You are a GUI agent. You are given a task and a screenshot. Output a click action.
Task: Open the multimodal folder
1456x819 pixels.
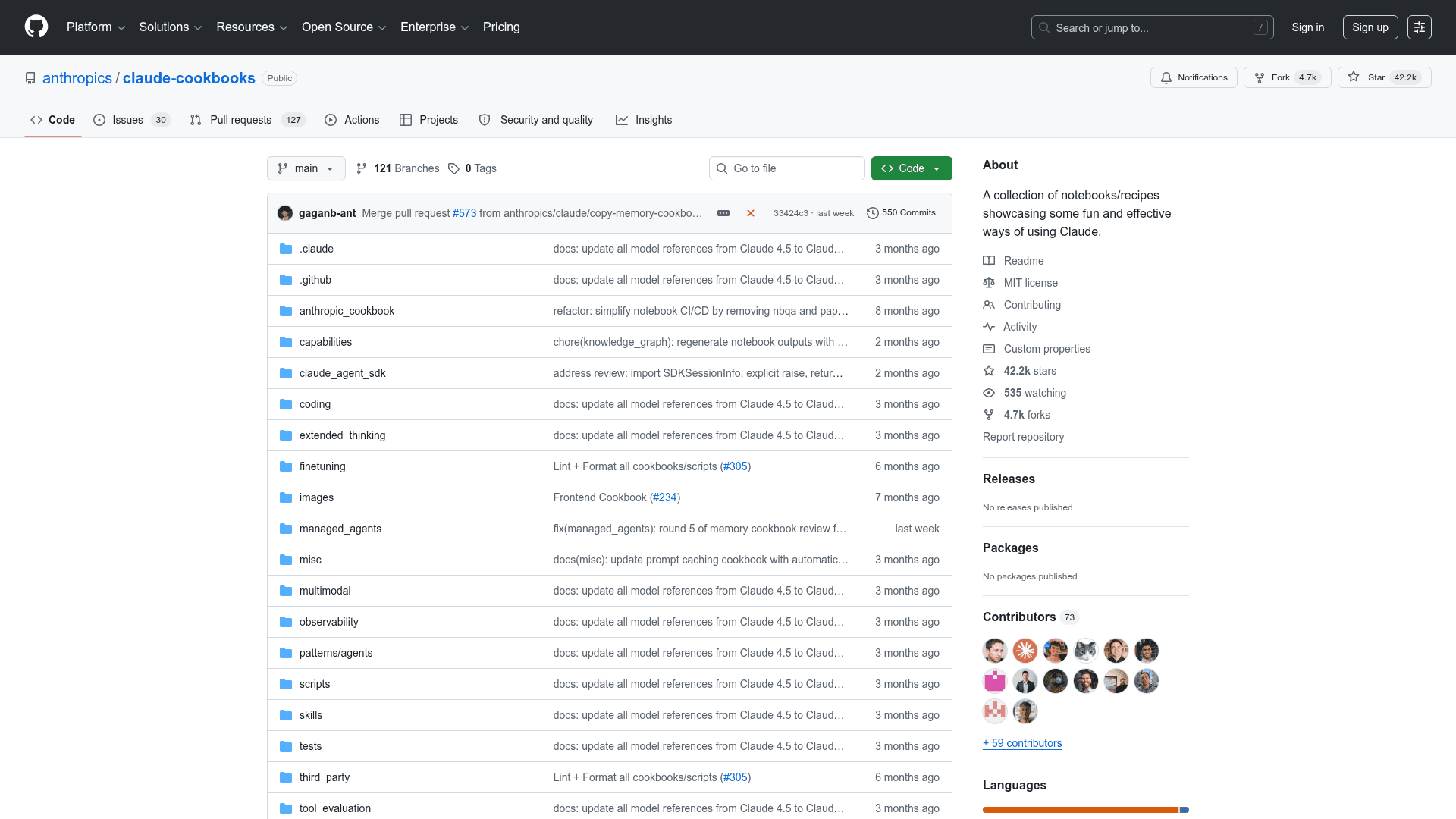pyautogui.click(x=325, y=591)
